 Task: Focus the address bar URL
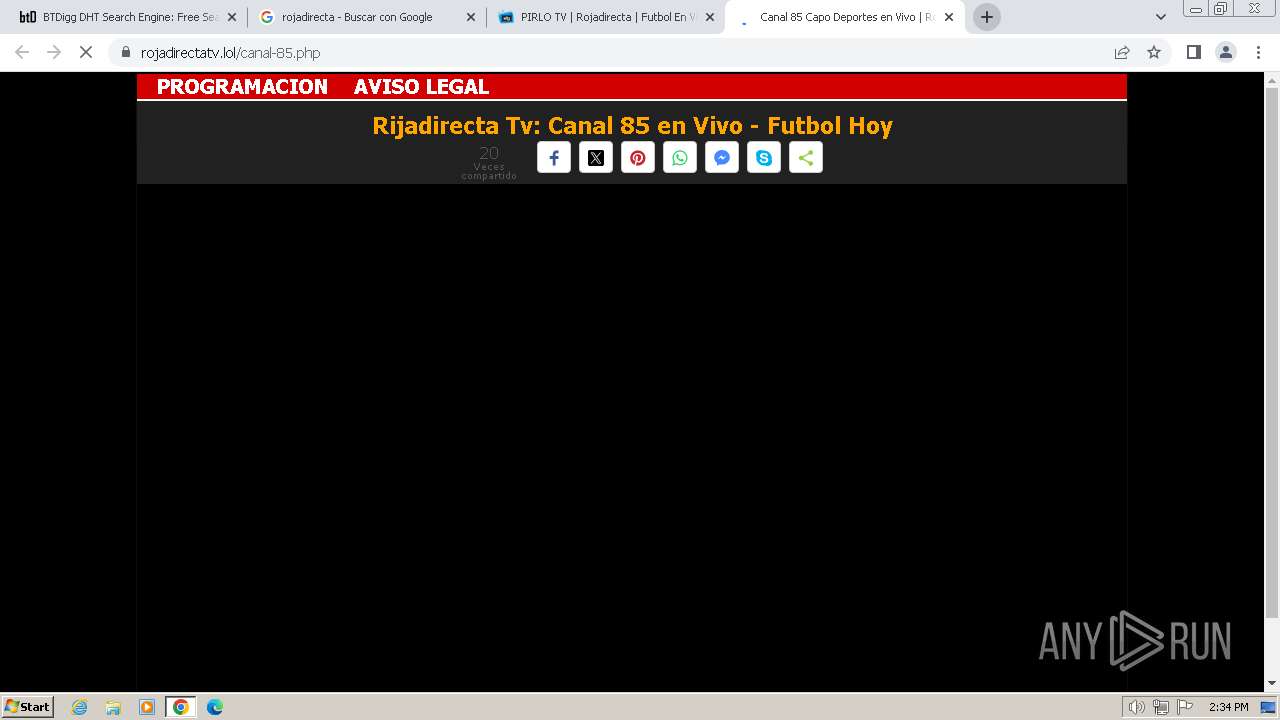[x=230, y=53]
